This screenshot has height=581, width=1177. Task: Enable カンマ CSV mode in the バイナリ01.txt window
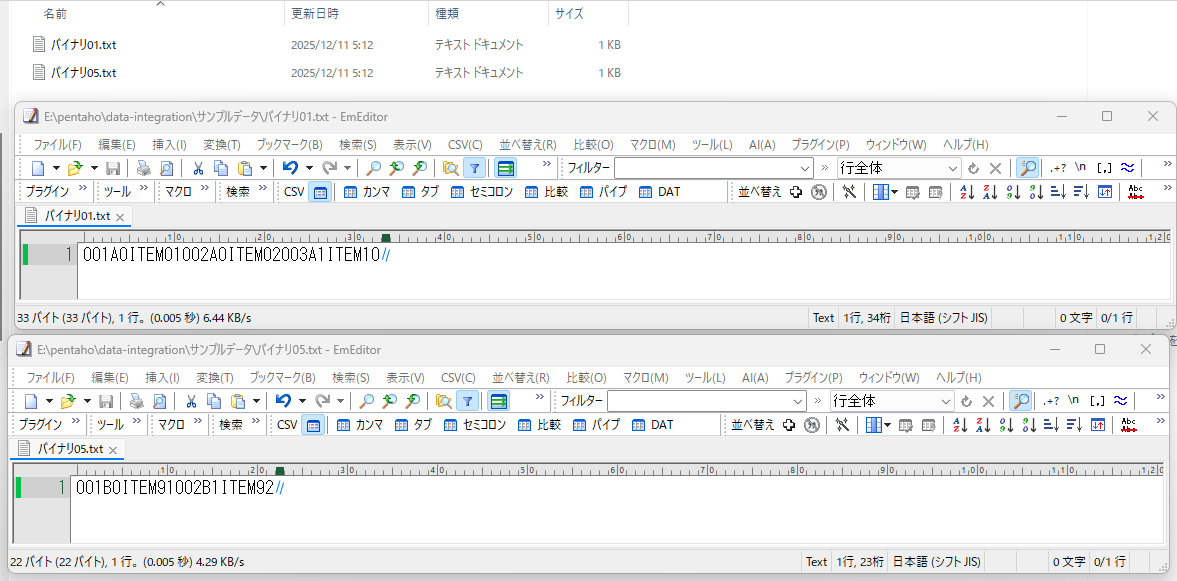click(x=366, y=192)
